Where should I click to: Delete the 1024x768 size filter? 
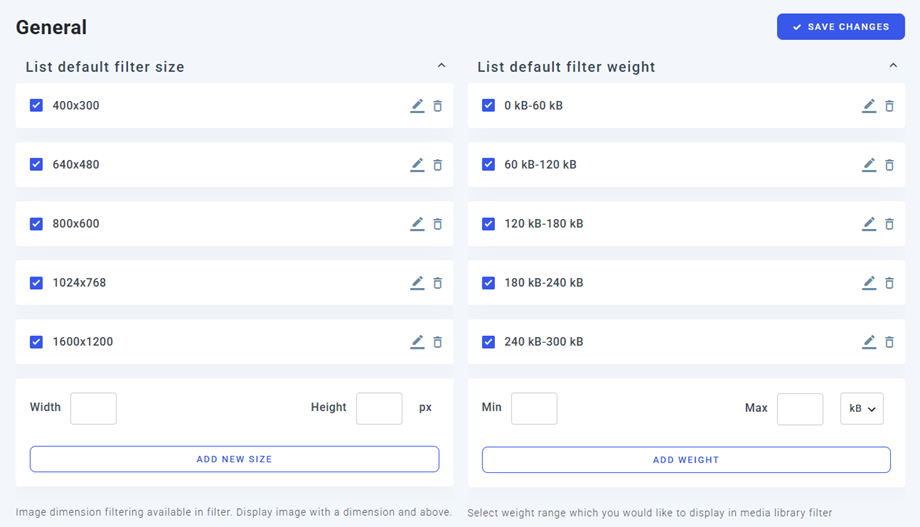pyautogui.click(x=438, y=283)
